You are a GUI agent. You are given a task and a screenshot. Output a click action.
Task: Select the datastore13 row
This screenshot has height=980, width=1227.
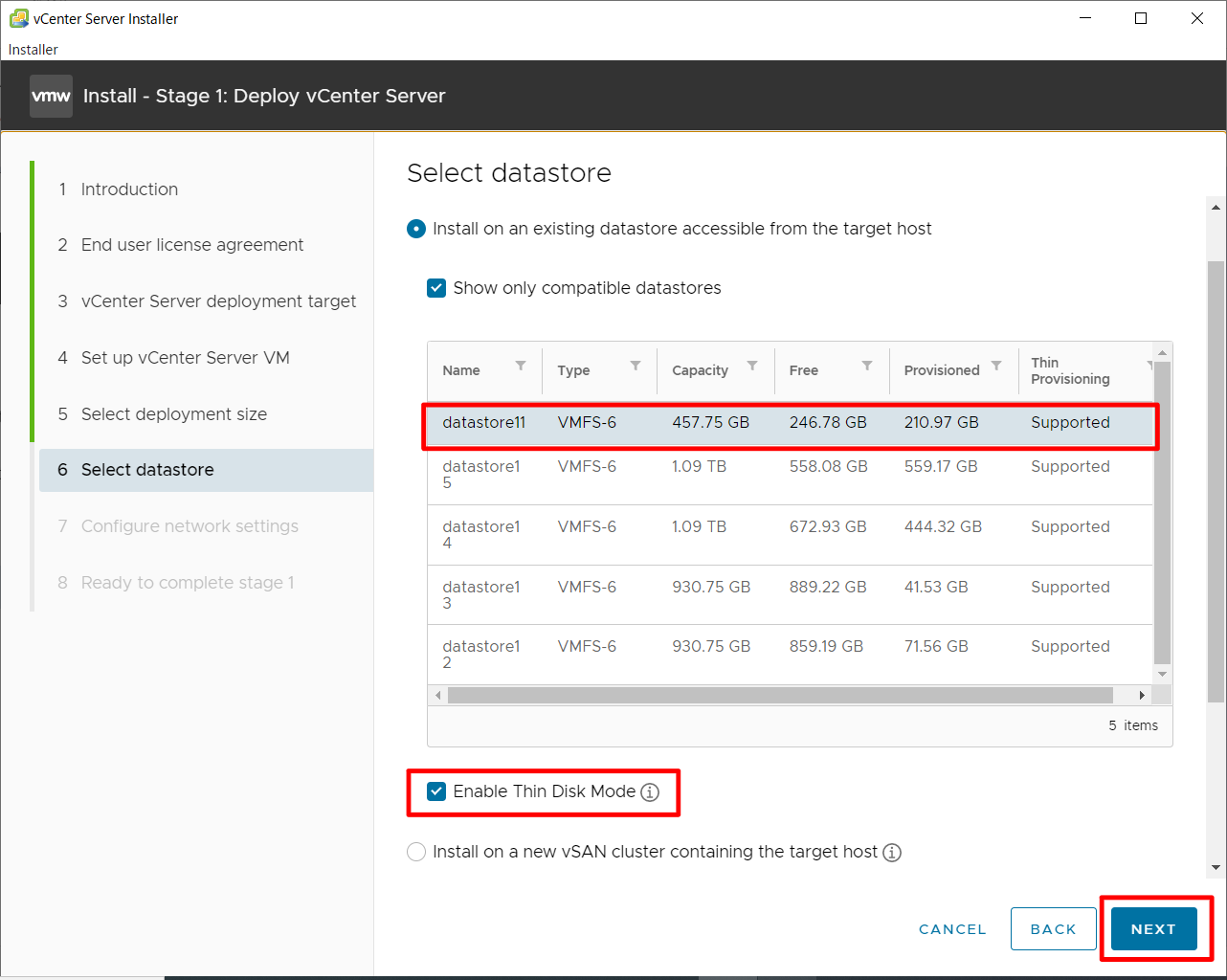tap(791, 595)
